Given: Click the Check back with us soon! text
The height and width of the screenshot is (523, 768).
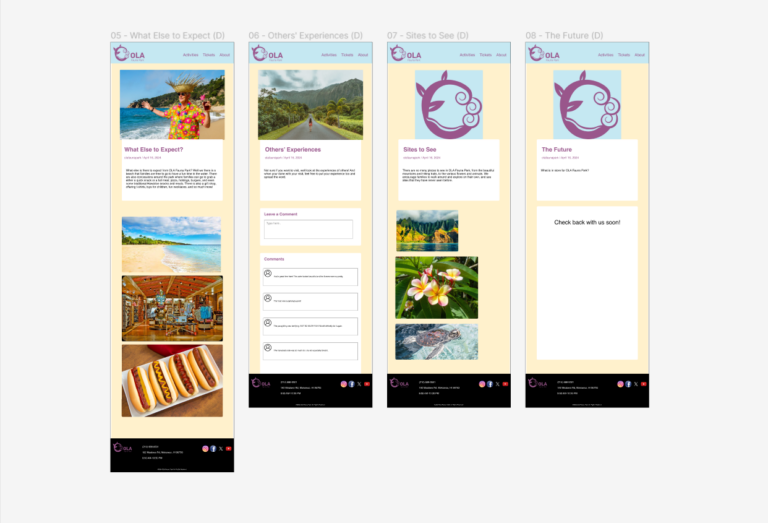Looking at the screenshot, I should coord(587,222).
